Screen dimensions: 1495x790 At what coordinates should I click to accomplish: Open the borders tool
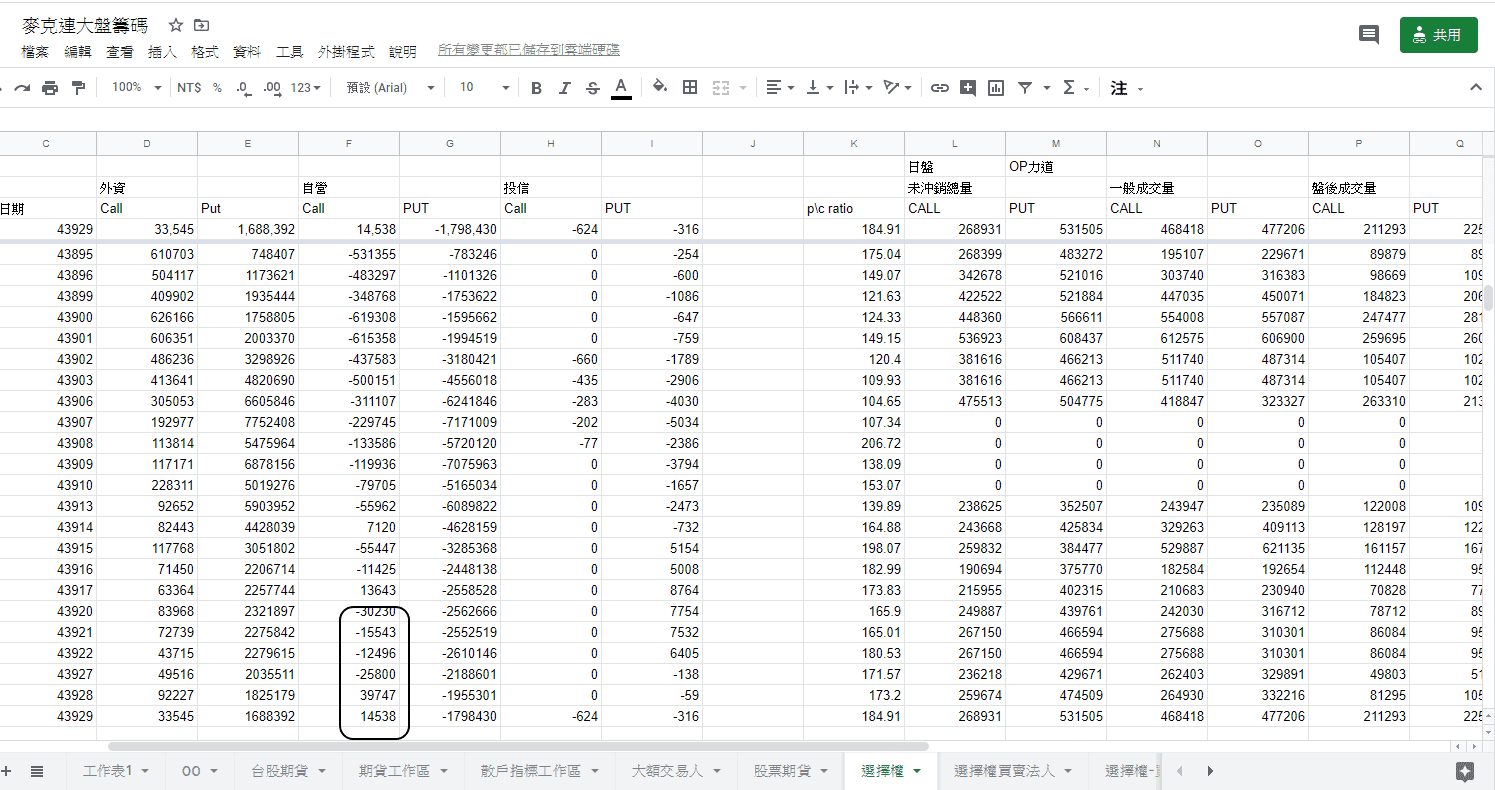click(x=690, y=88)
